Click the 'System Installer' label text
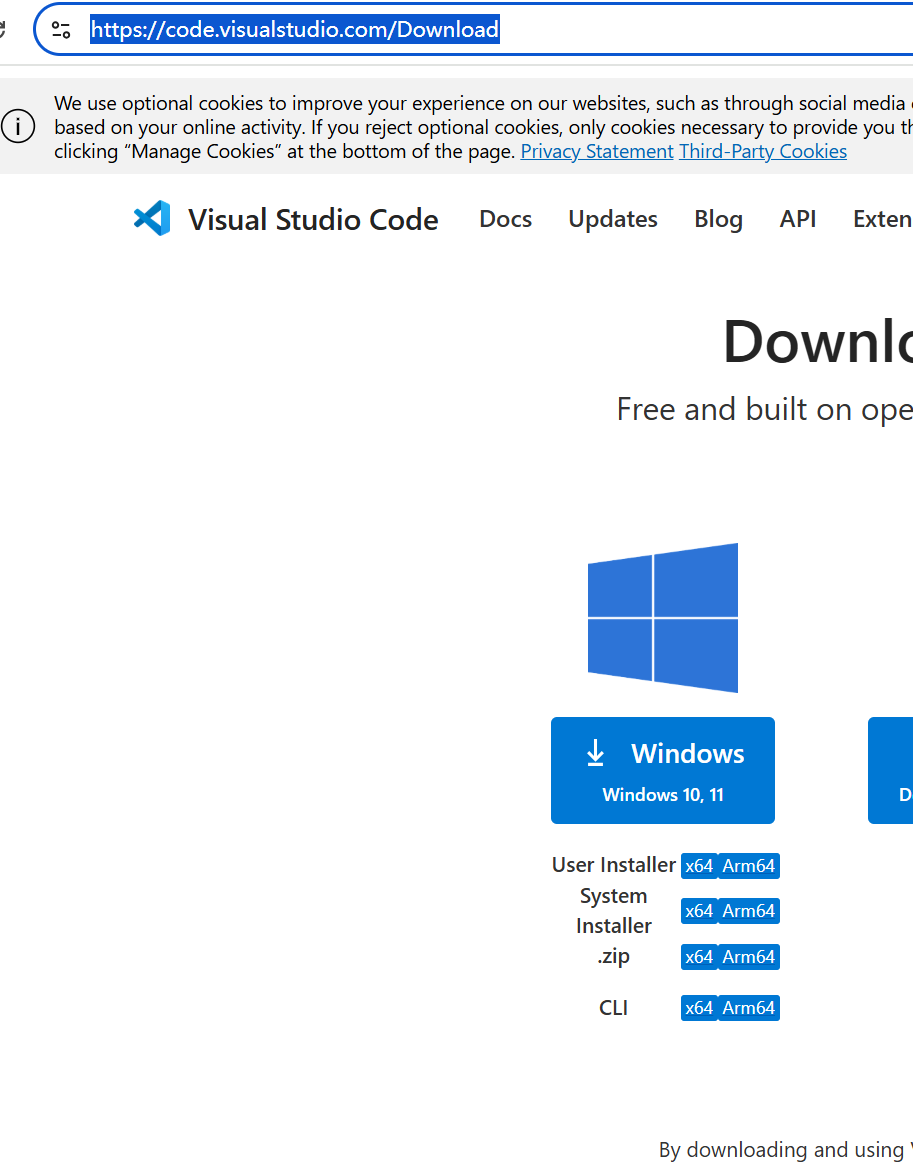The height and width of the screenshot is (1169, 913). [x=613, y=911]
